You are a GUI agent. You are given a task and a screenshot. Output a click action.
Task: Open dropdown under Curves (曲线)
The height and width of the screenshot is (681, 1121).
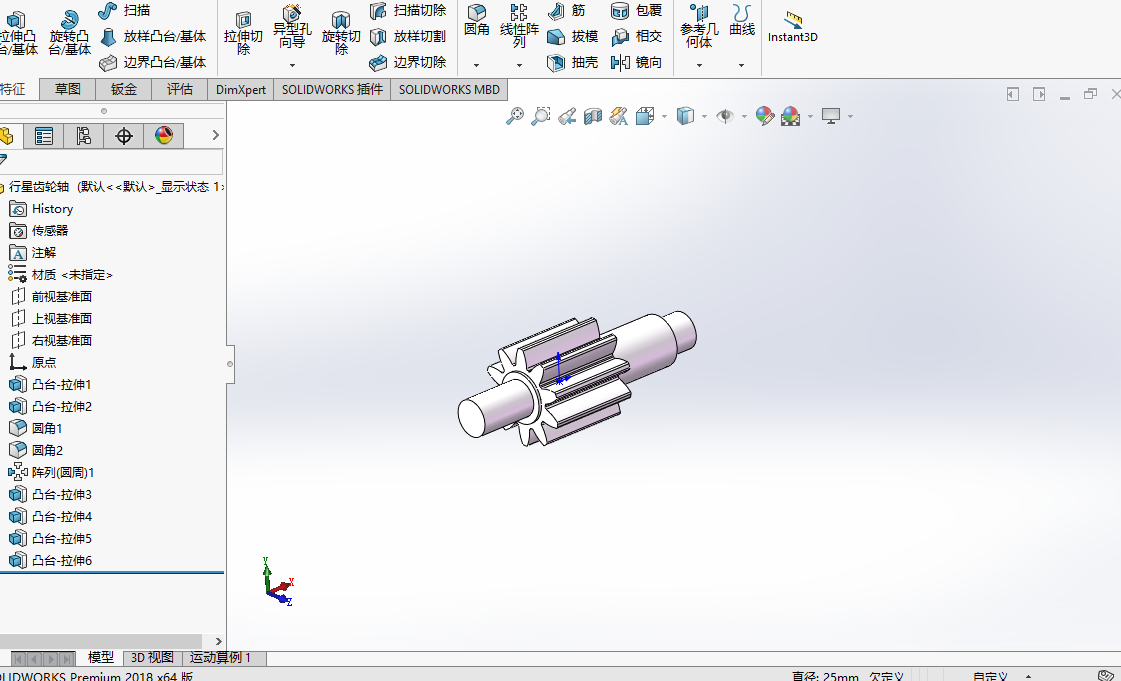tap(741, 65)
